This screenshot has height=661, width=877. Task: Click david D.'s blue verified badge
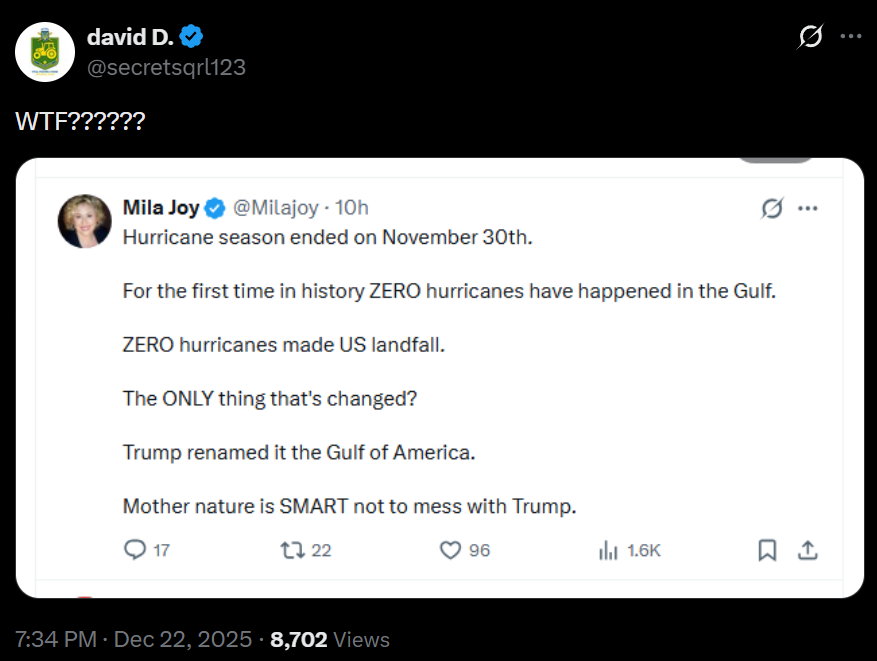click(x=192, y=37)
